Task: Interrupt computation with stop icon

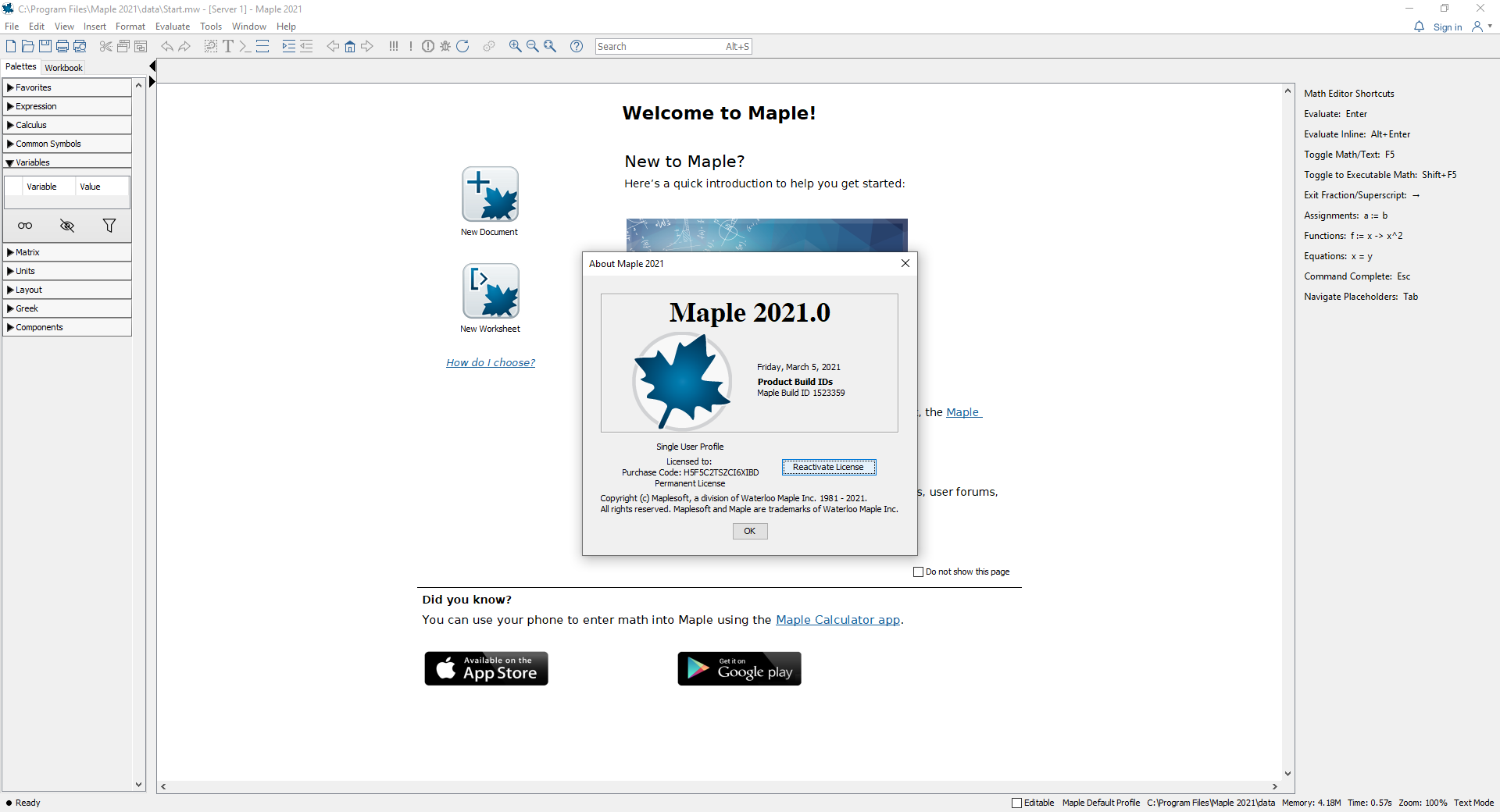Action: (428, 46)
